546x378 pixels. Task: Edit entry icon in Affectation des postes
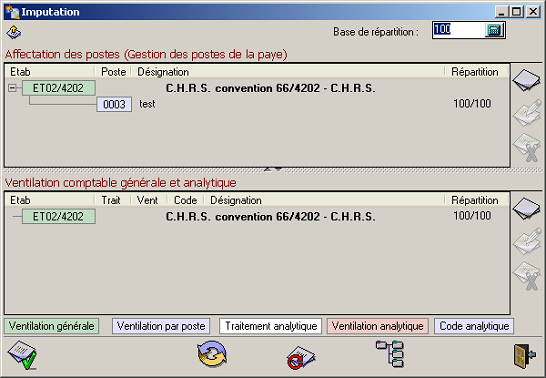(x=528, y=113)
